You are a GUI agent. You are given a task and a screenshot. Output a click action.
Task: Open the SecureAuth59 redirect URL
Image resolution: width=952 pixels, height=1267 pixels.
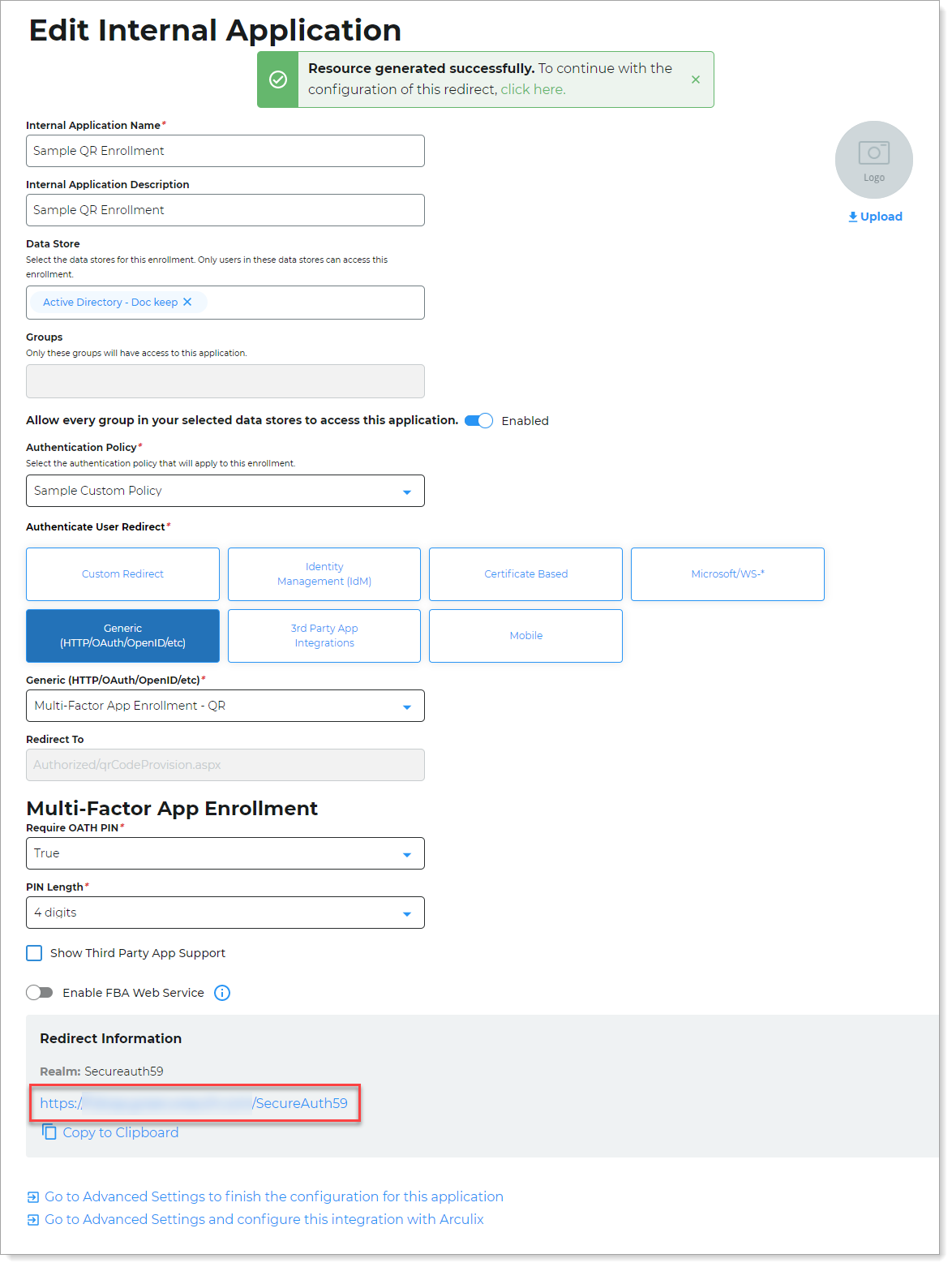coord(194,1103)
